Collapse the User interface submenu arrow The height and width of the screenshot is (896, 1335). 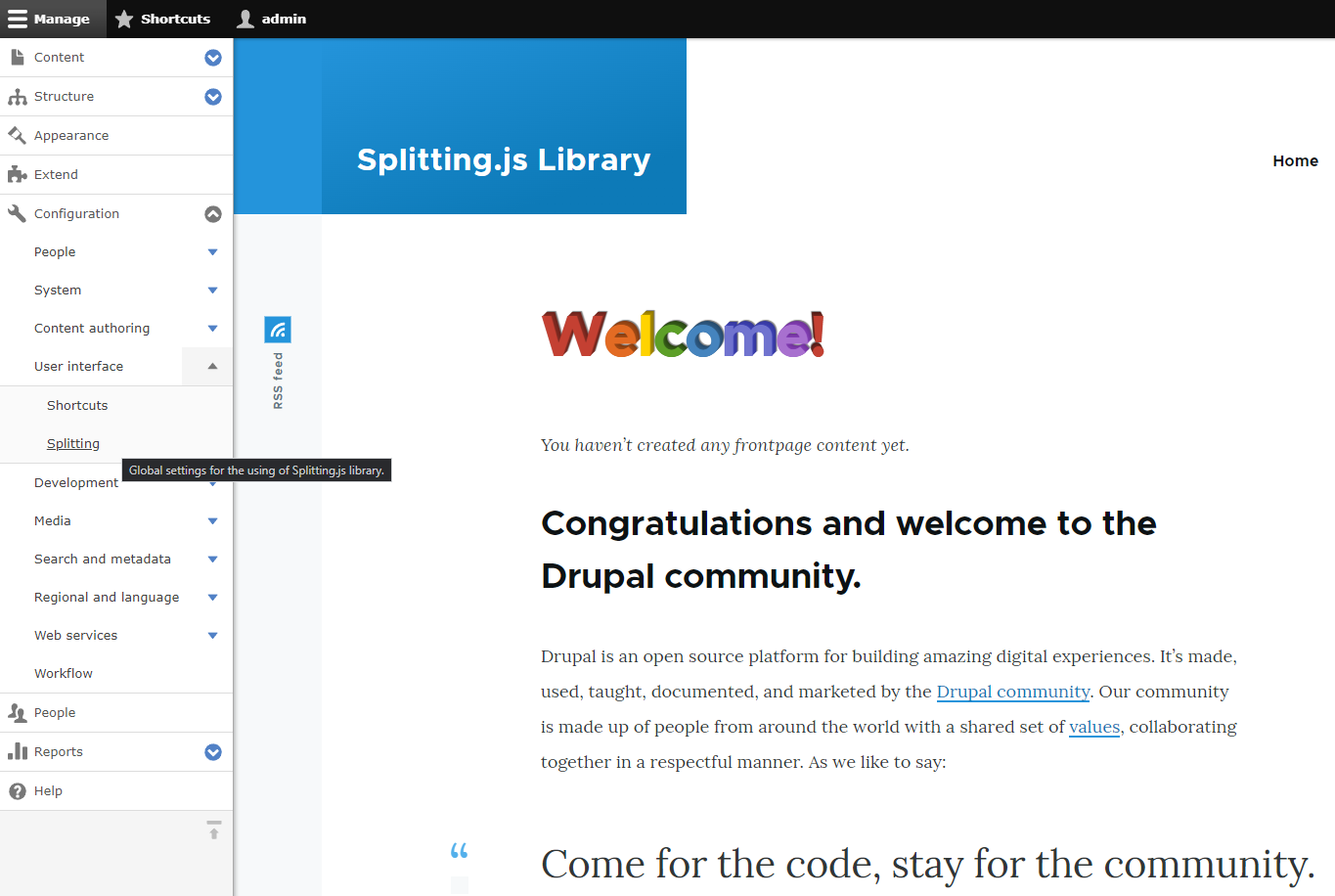[212, 367]
